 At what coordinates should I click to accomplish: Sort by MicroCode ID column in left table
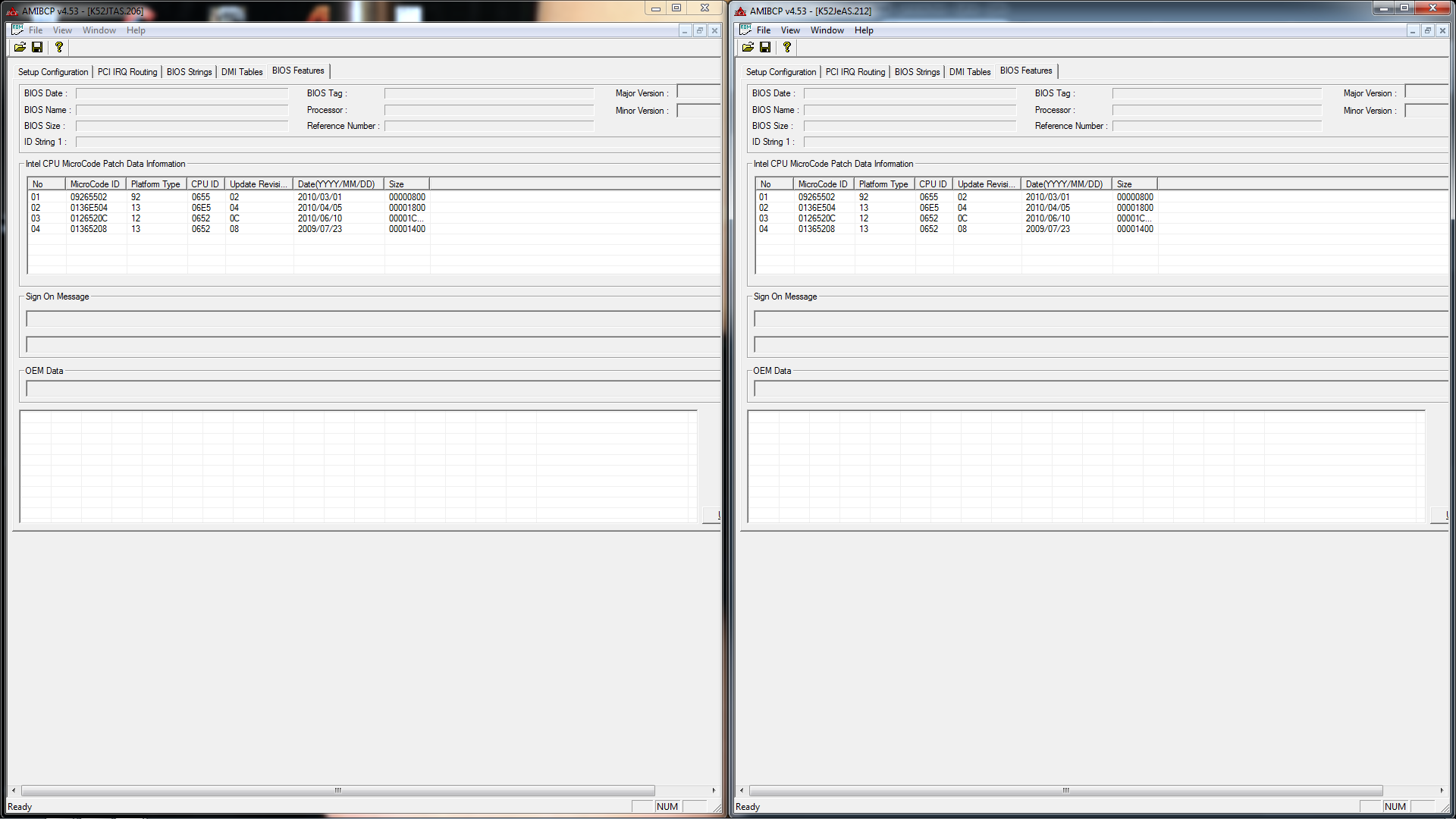pyautogui.click(x=95, y=184)
